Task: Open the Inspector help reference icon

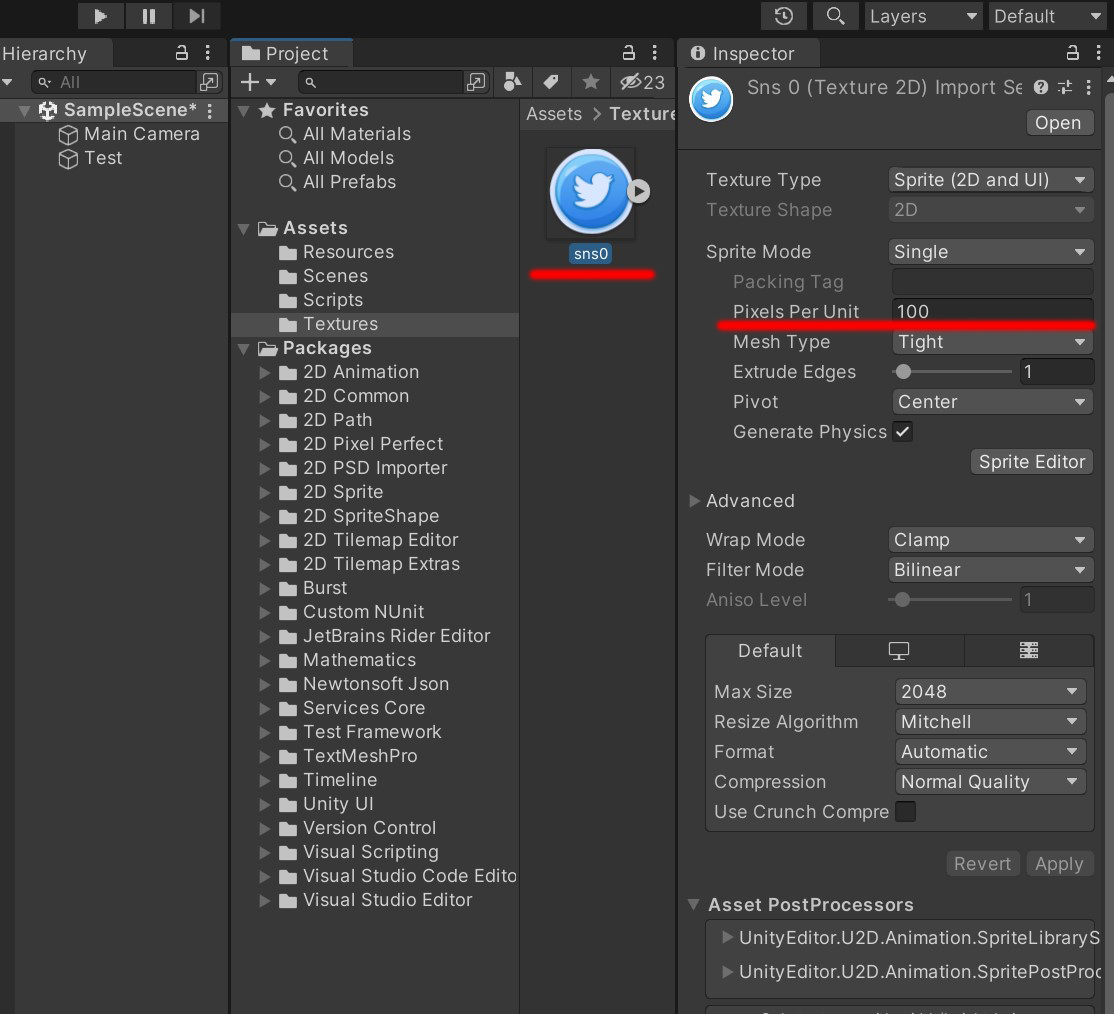Action: pyautogui.click(x=1041, y=87)
